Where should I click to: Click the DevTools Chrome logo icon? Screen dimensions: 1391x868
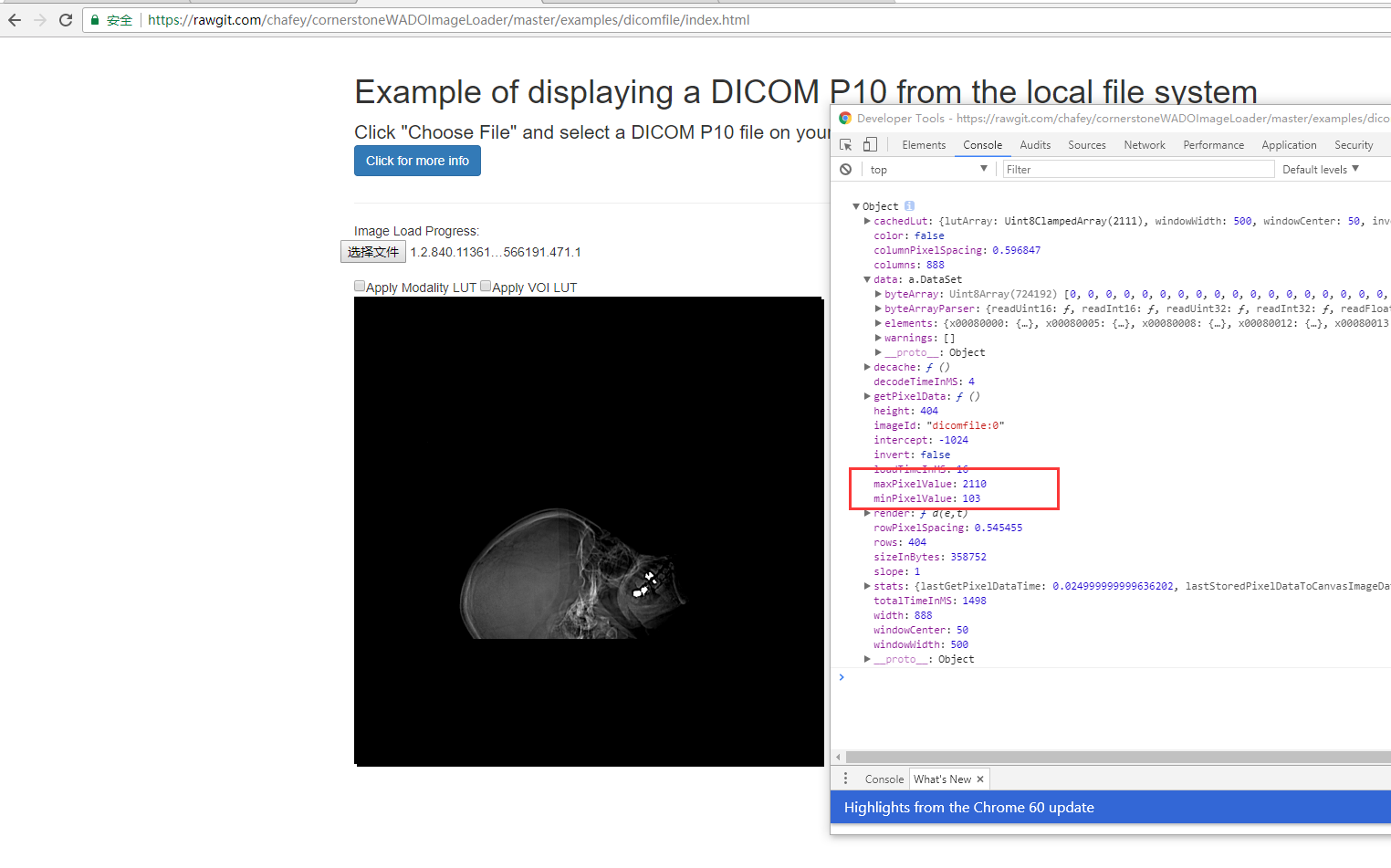845,118
